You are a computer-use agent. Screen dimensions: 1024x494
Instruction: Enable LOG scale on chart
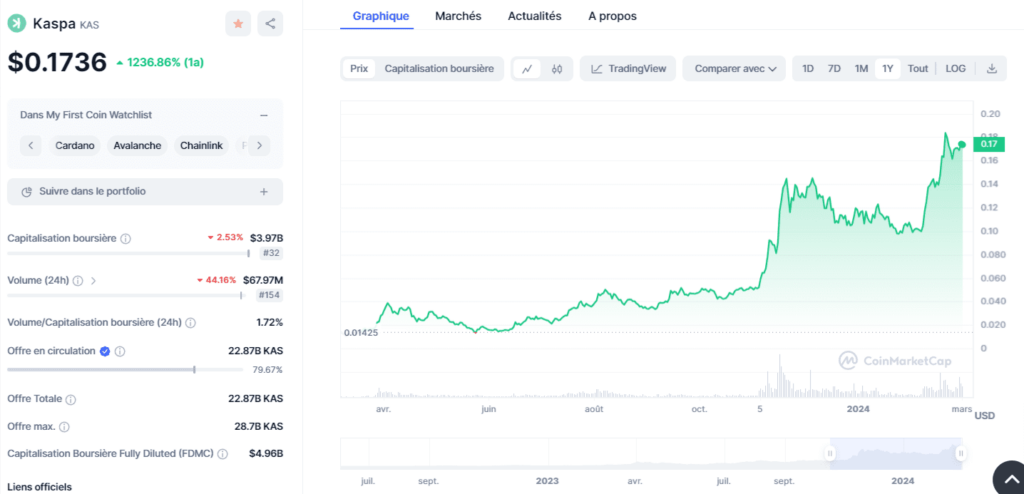[955, 69]
